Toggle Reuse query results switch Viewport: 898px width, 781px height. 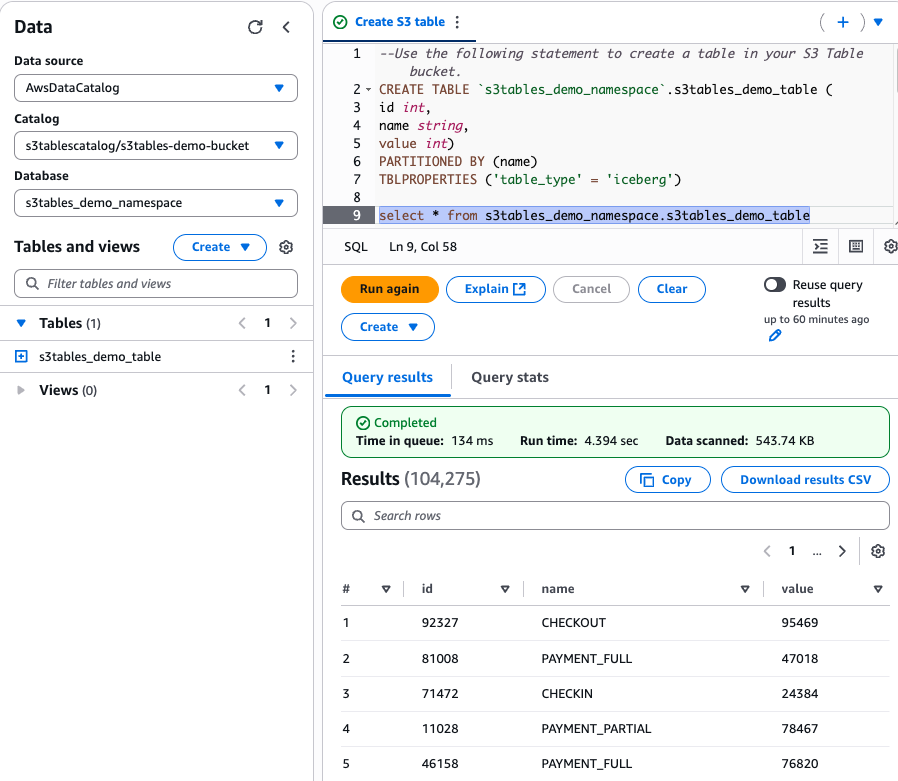[x=775, y=285]
